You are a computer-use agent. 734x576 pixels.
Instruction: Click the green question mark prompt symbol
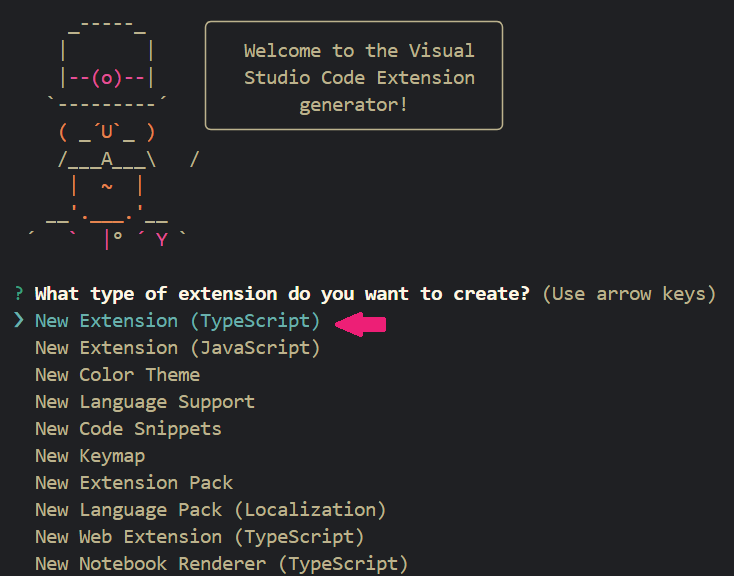19,294
